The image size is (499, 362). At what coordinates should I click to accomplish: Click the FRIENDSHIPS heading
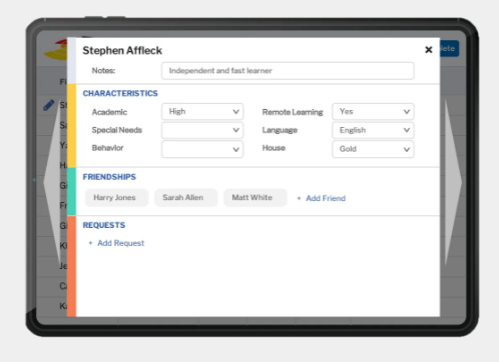[x=109, y=177]
